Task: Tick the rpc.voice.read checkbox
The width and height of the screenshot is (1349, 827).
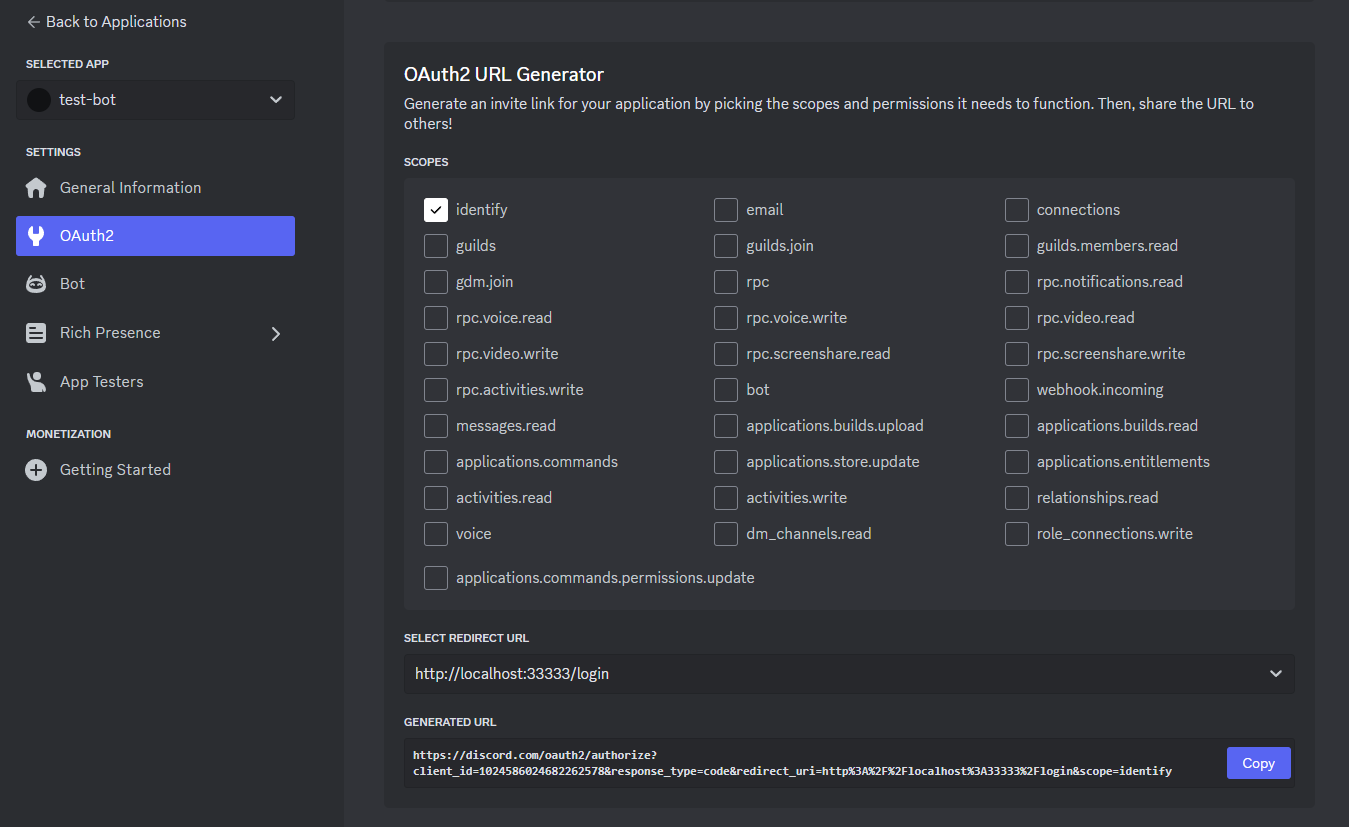Action: tap(436, 318)
